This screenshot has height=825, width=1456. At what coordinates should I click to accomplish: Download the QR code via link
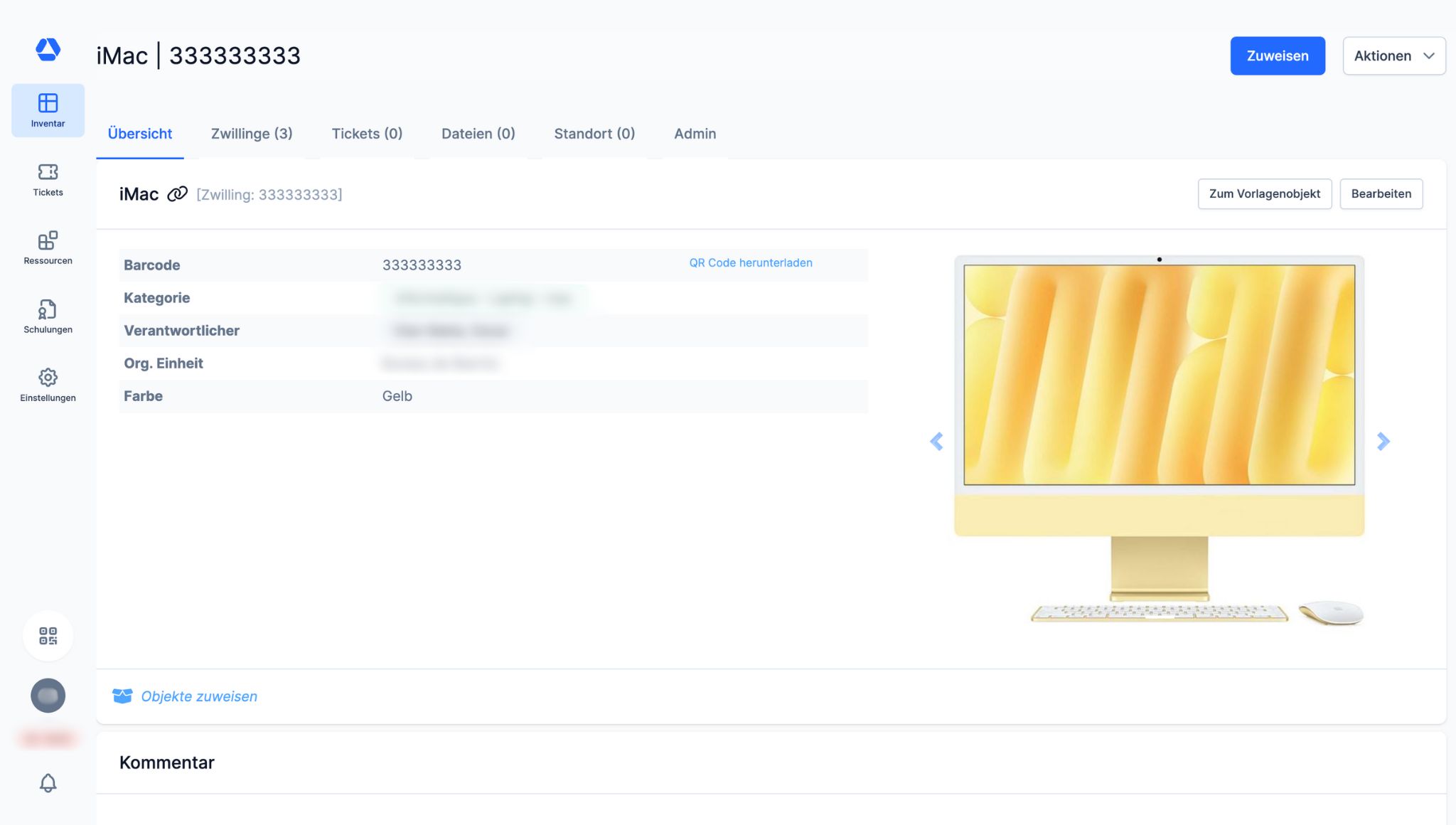(750, 263)
